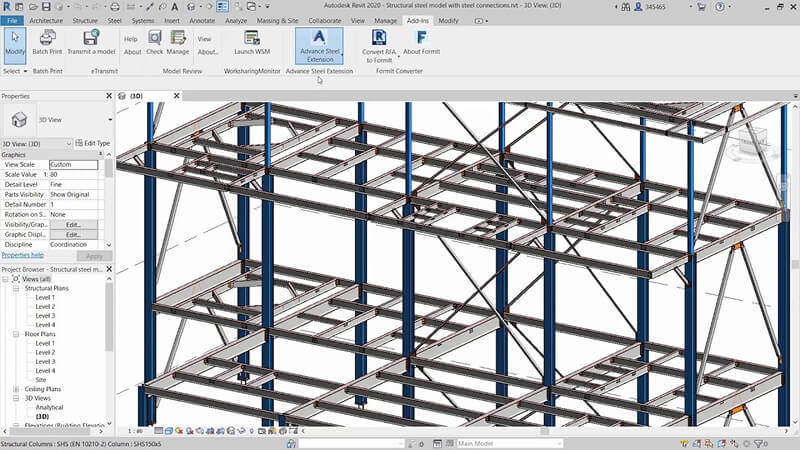800x450 pixels.
Task: Toggle ribbon minimize panel button
Action: coord(481,21)
